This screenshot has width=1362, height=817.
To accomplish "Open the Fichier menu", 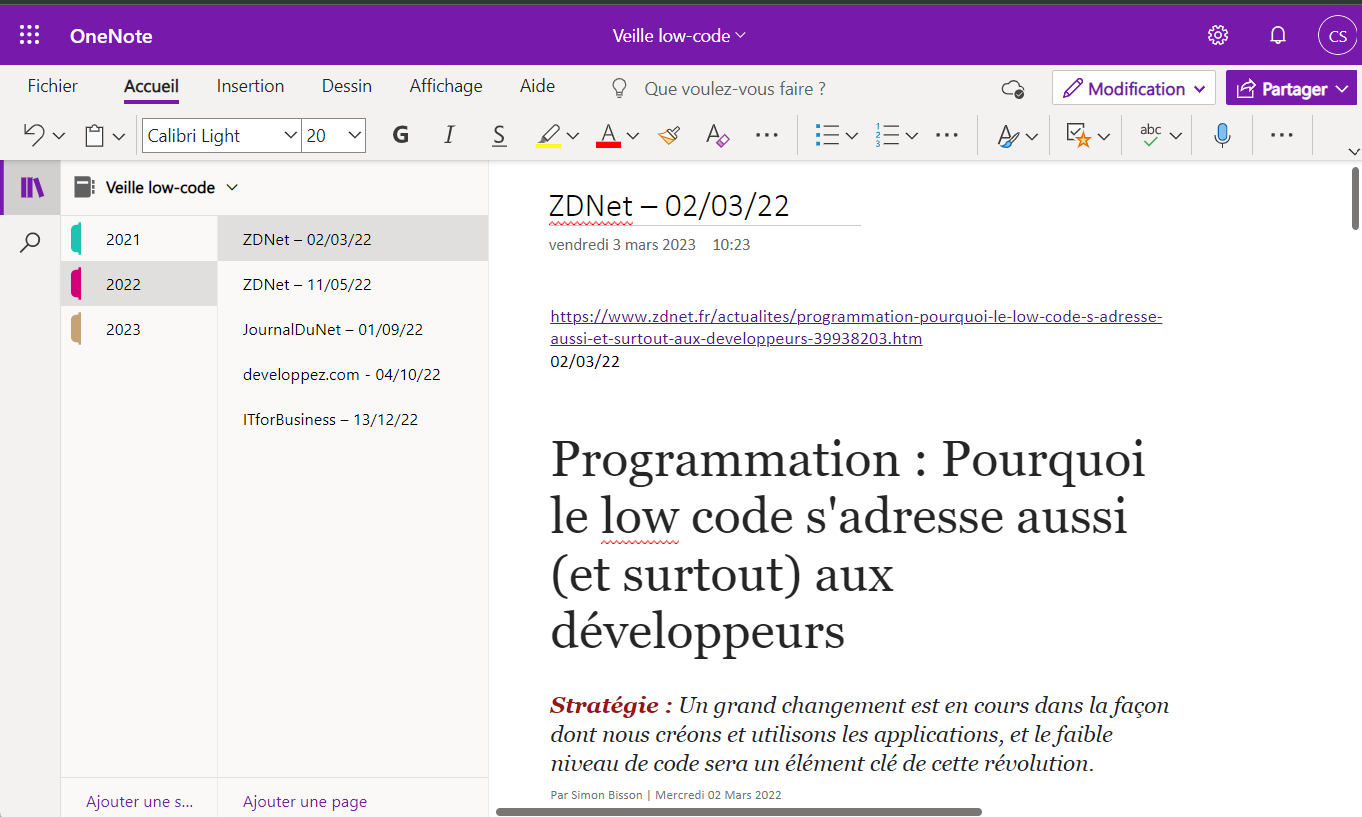I will [x=53, y=86].
